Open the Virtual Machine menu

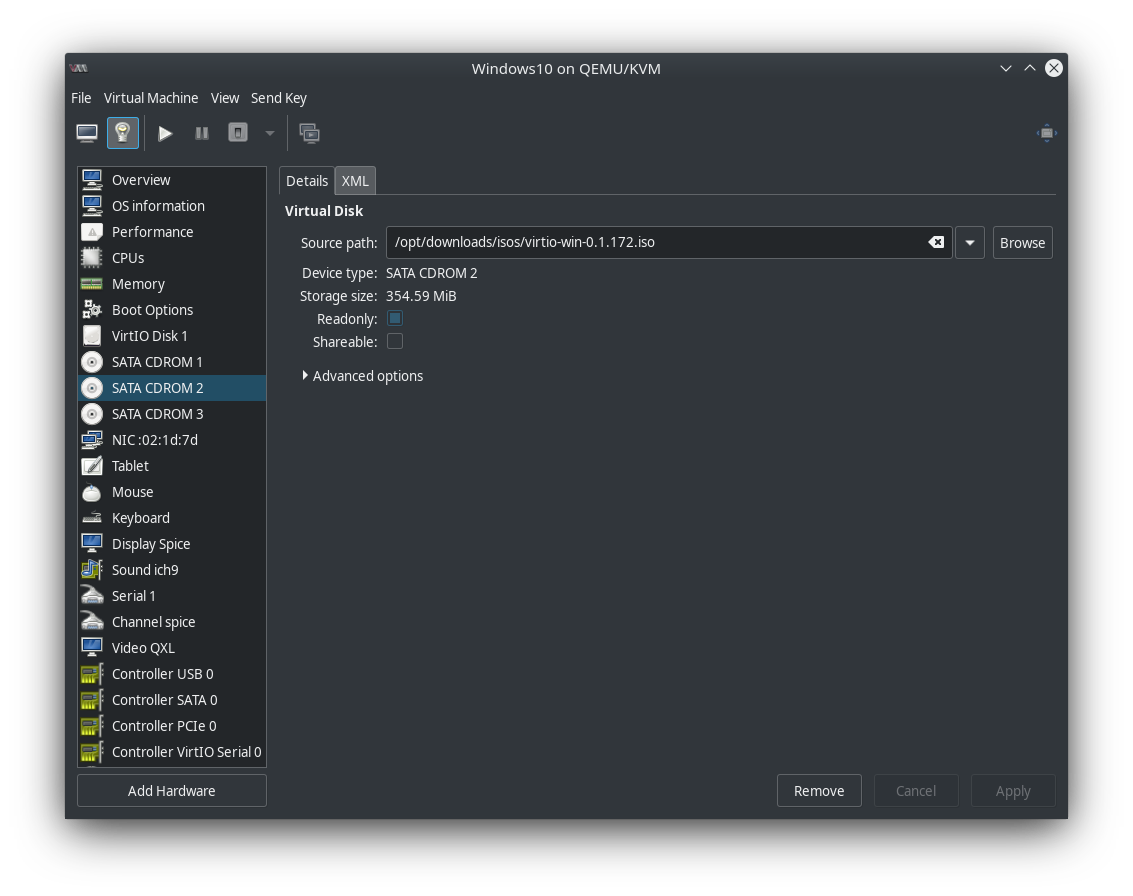pyautogui.click(x=151, y=98)
